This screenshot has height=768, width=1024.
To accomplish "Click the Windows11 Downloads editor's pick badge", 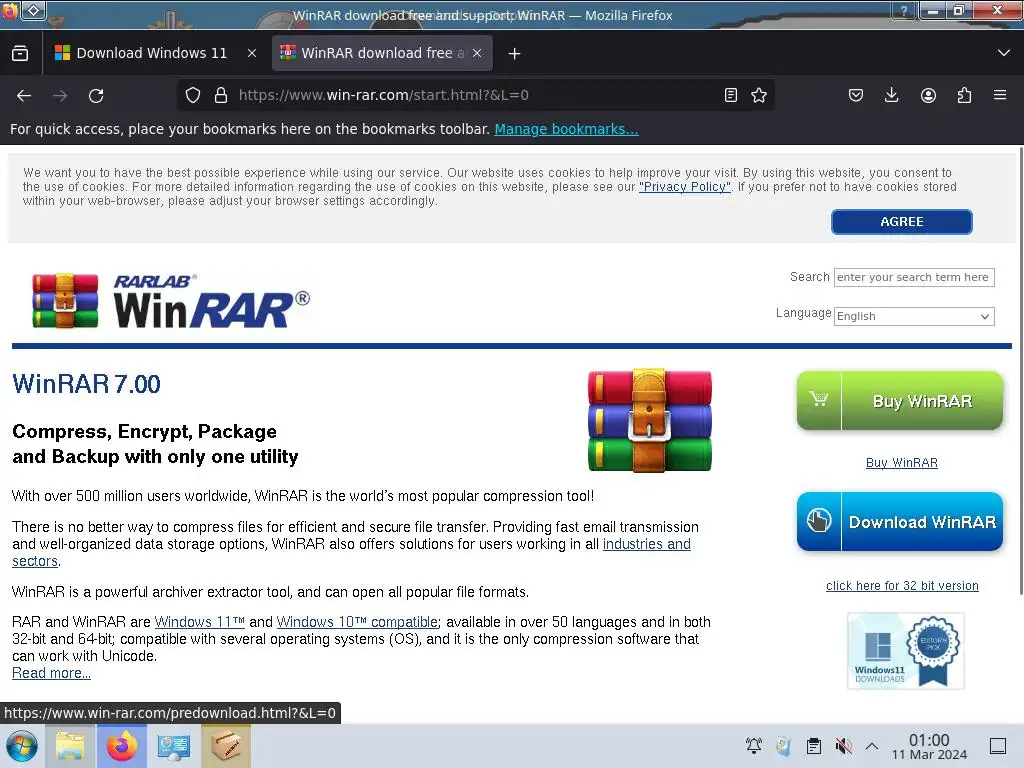I will coord(905,650).
